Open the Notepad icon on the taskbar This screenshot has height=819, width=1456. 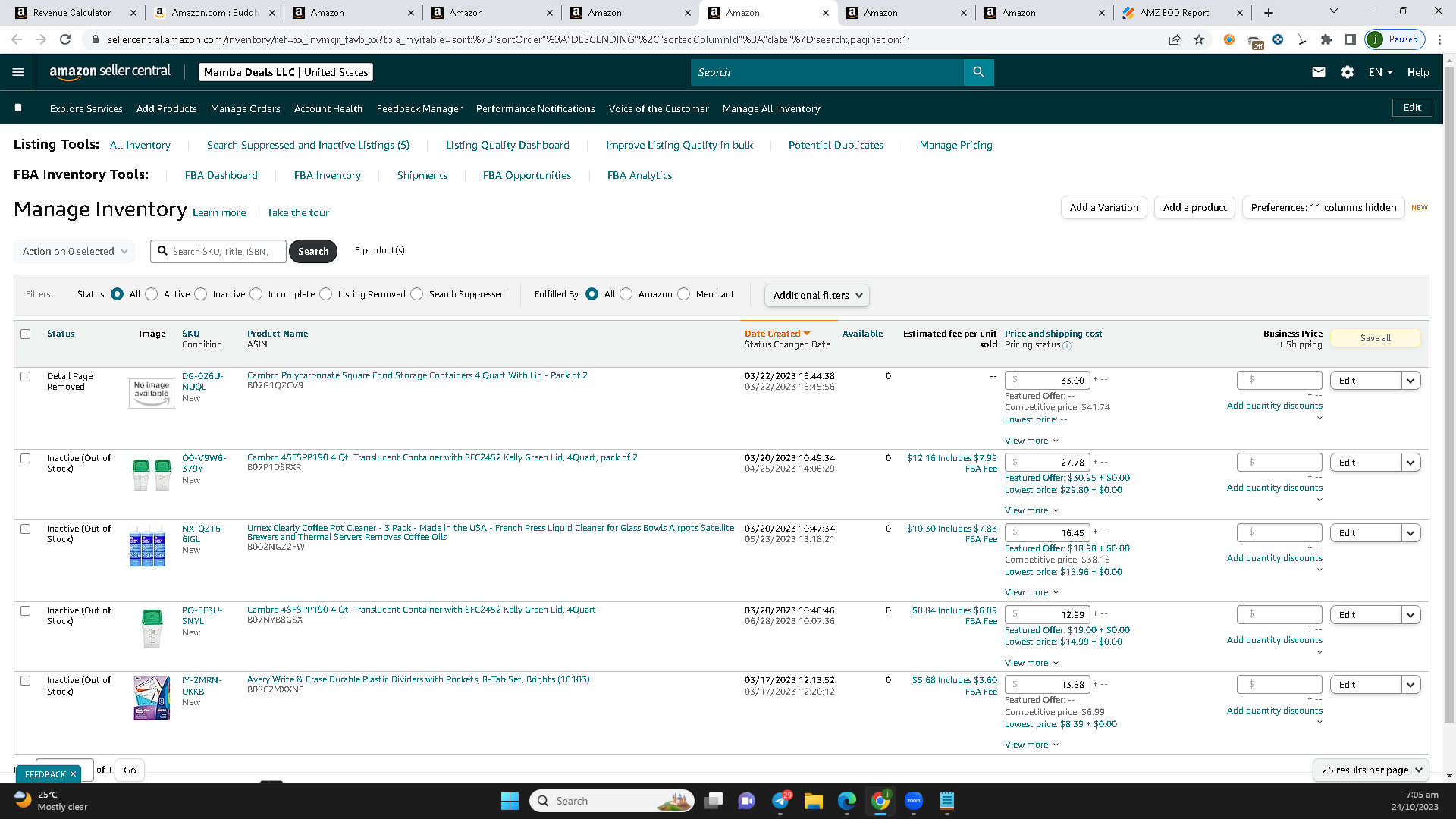coord(947,801)
